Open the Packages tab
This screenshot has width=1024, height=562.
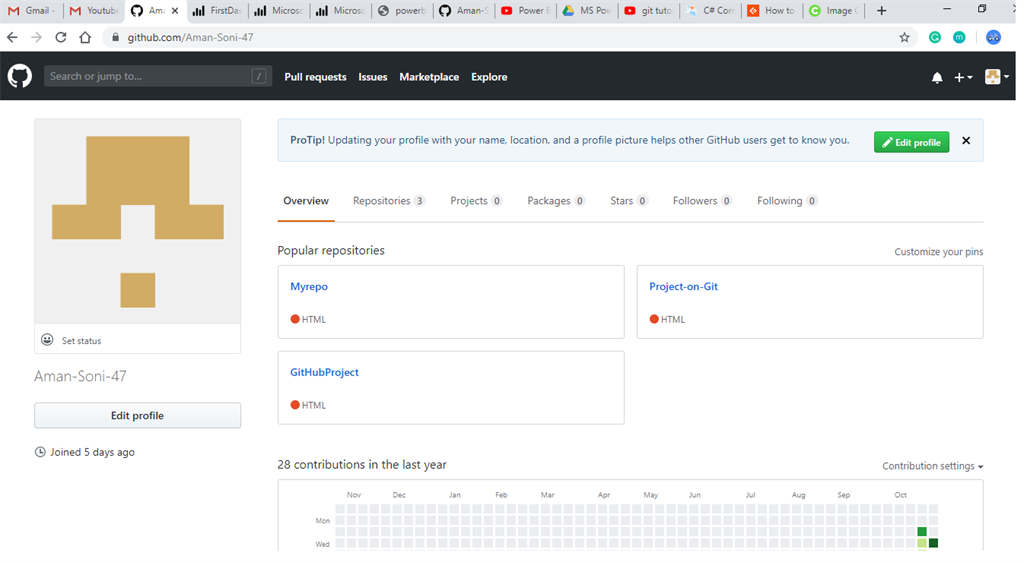pos(556,201)
